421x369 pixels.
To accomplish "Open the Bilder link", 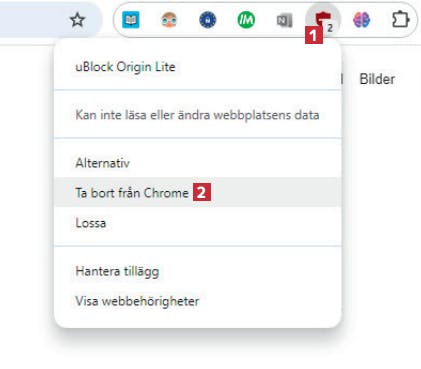I will (x=377, y=79).
